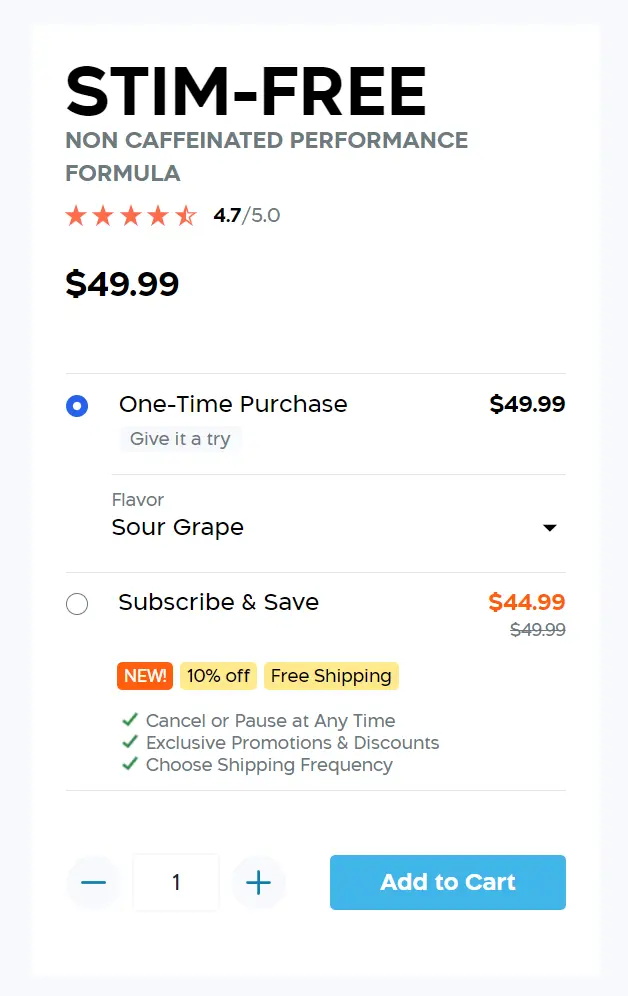Image resolution: width=628 pixels, height=996 pixels.
Task: Click the plus quantity icon
Action: [258, 882]
